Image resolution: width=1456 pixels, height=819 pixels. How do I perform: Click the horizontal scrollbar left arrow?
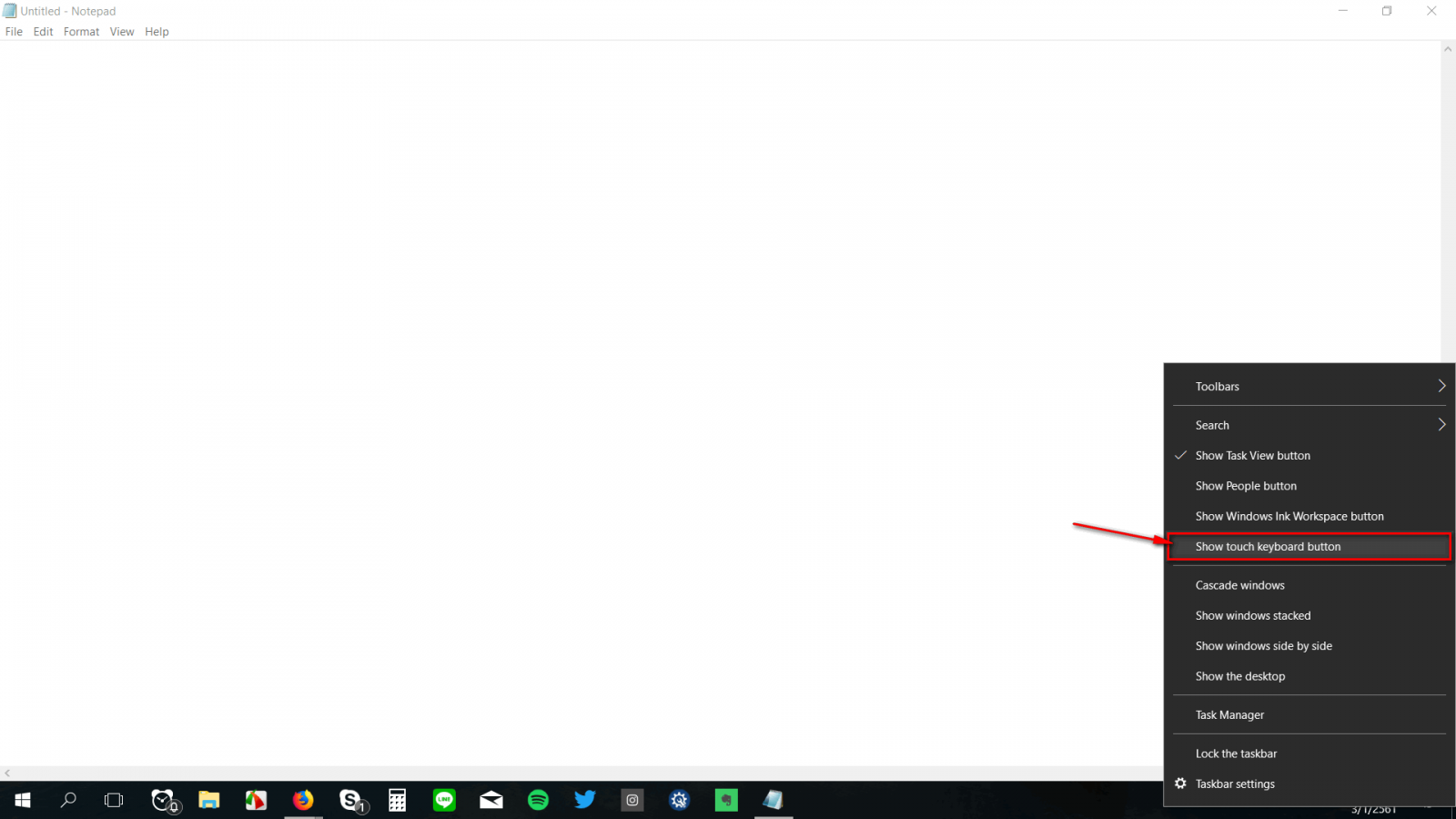point(7,773)
